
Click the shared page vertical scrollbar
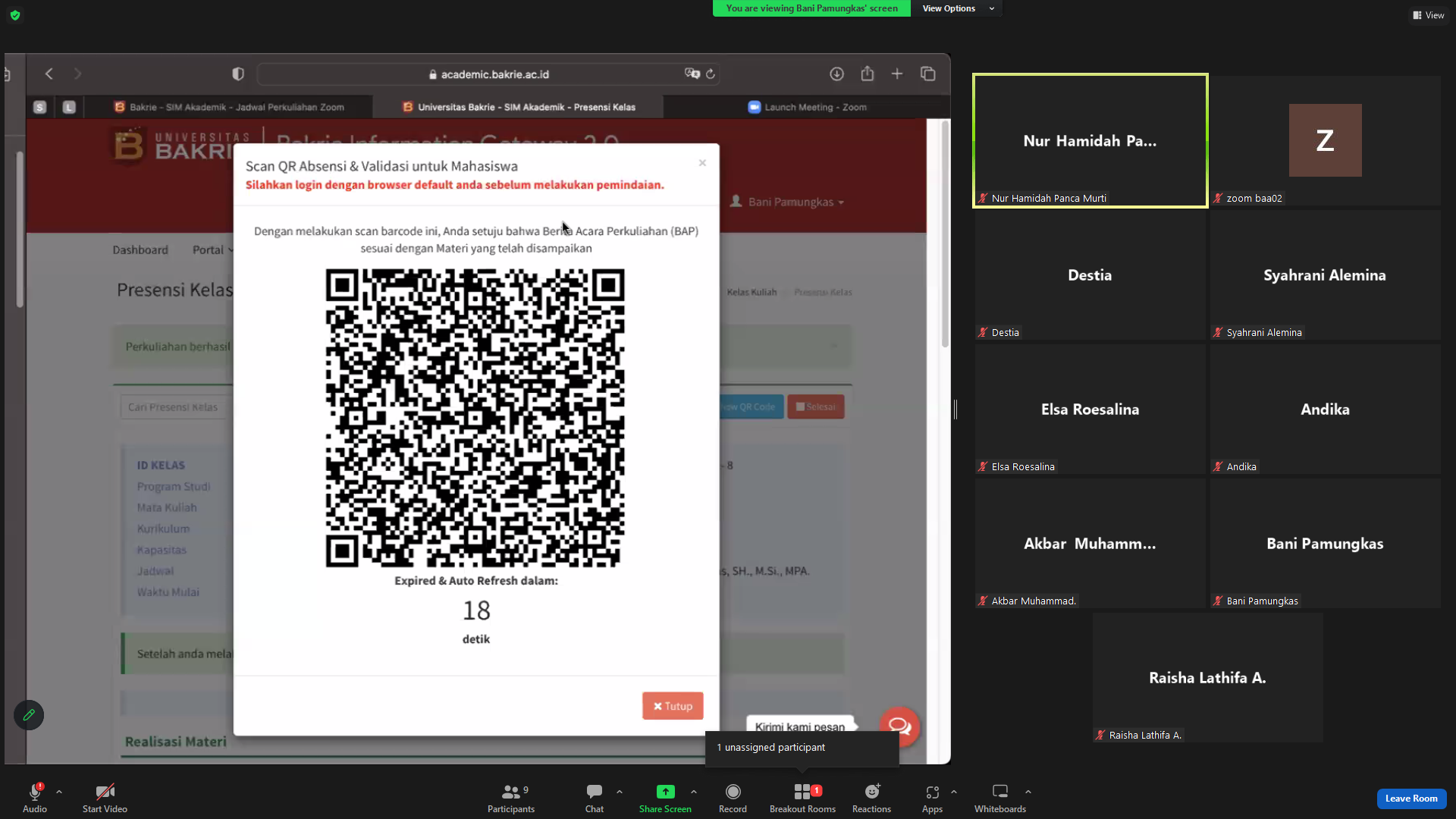pyautogui.click(x=945, y=234)
